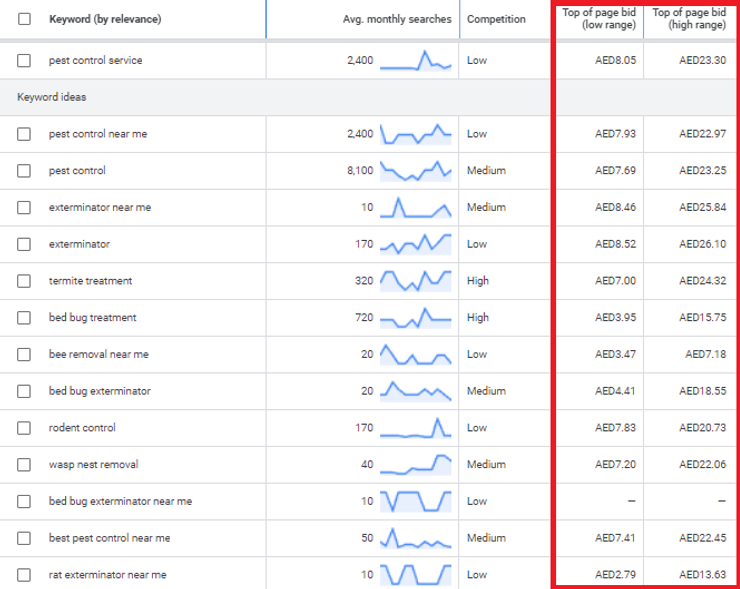This screenshot has height=589, width=740.
Task: Open bed bug treatment trend chart
Action: [x=416, y=318]
